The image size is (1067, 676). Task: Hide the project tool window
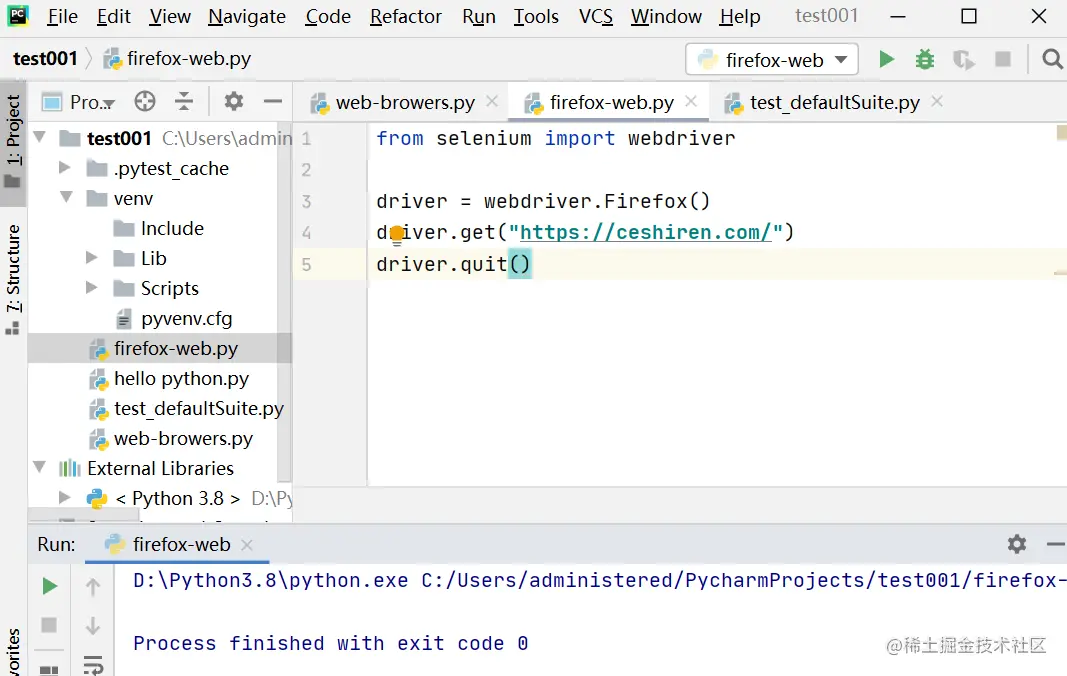(x=273, y=101)
